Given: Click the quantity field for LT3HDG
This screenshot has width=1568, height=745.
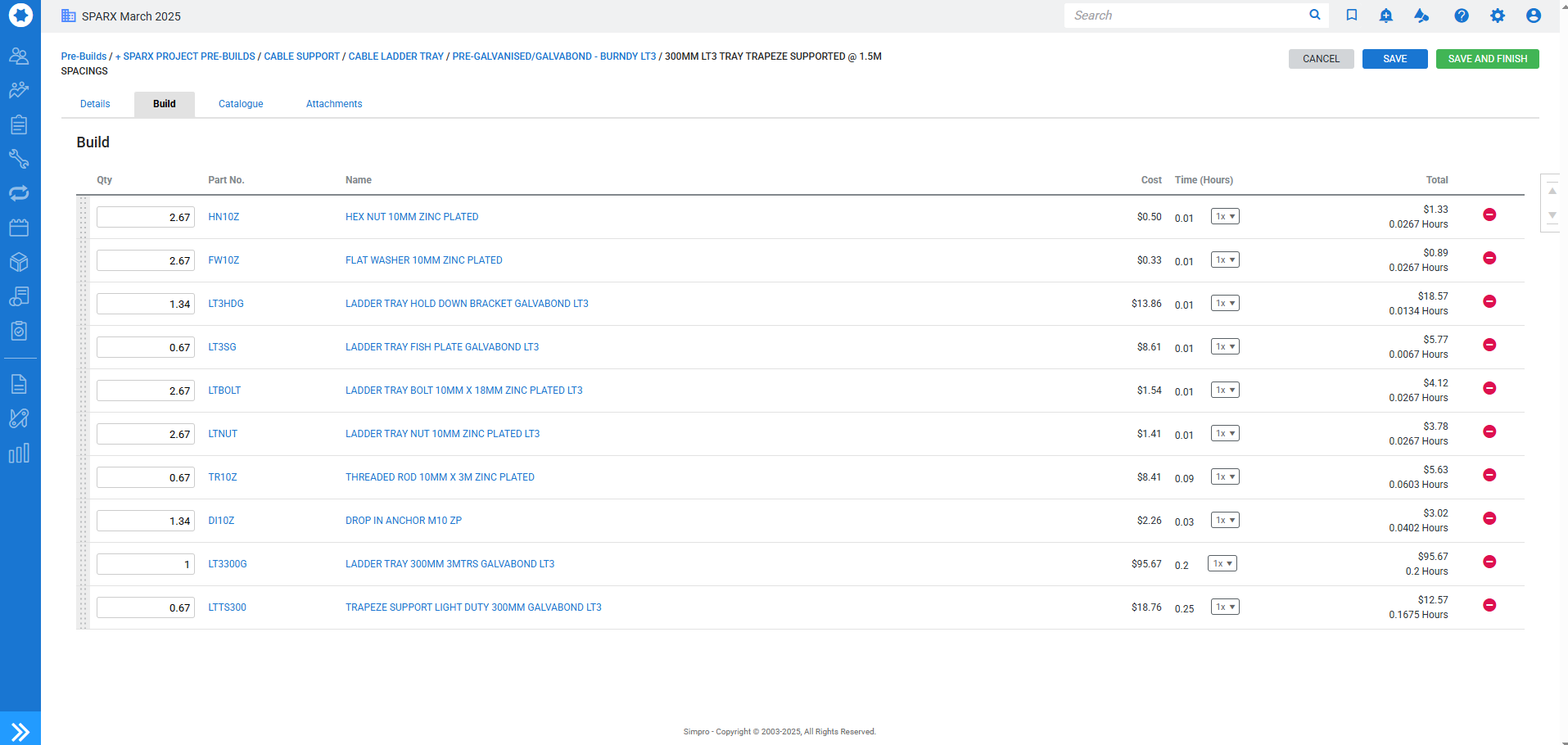Looking at the screenshot, I should click(x=146, y=304).
